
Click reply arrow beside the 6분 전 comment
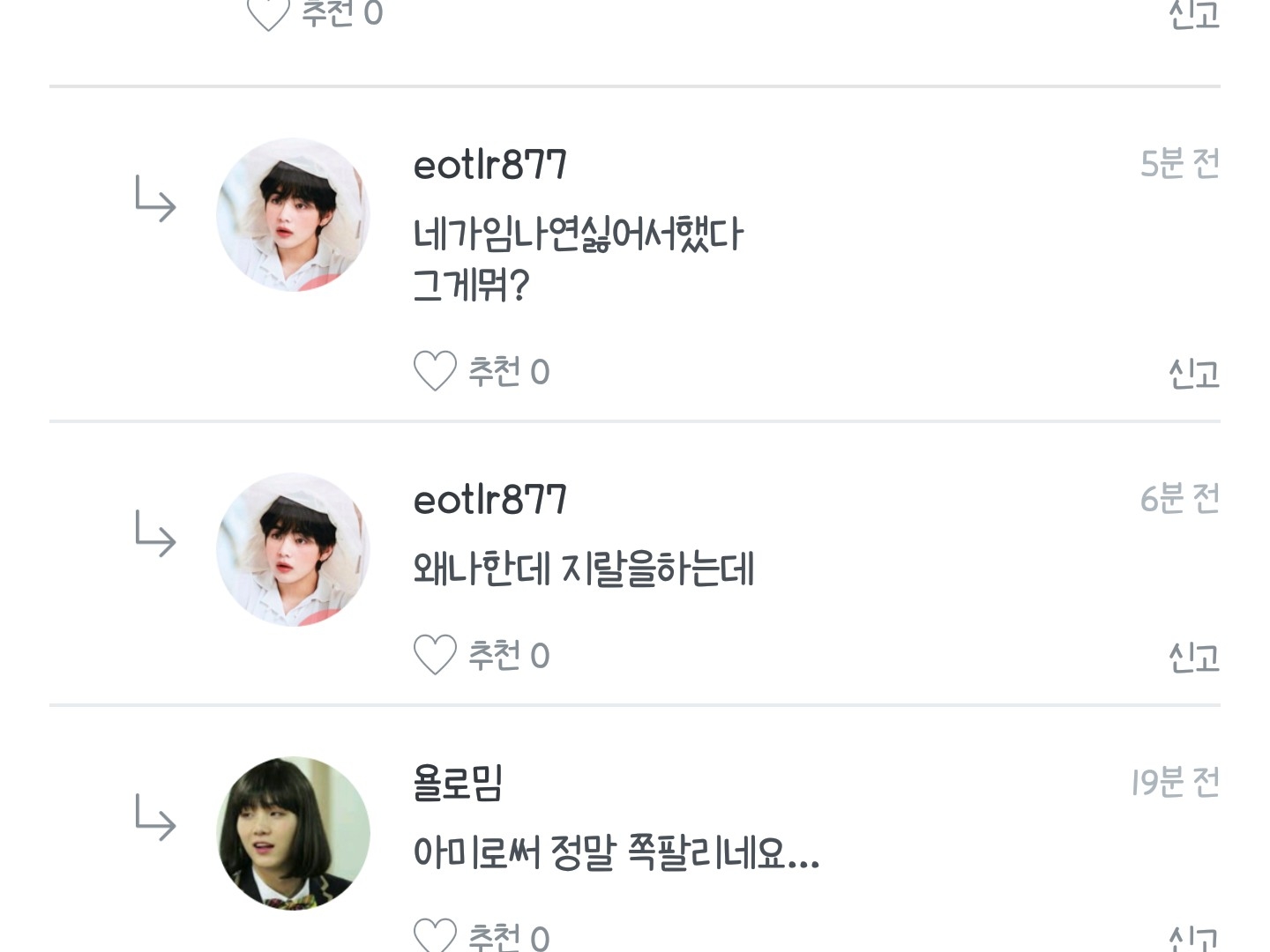pos(155,534)
